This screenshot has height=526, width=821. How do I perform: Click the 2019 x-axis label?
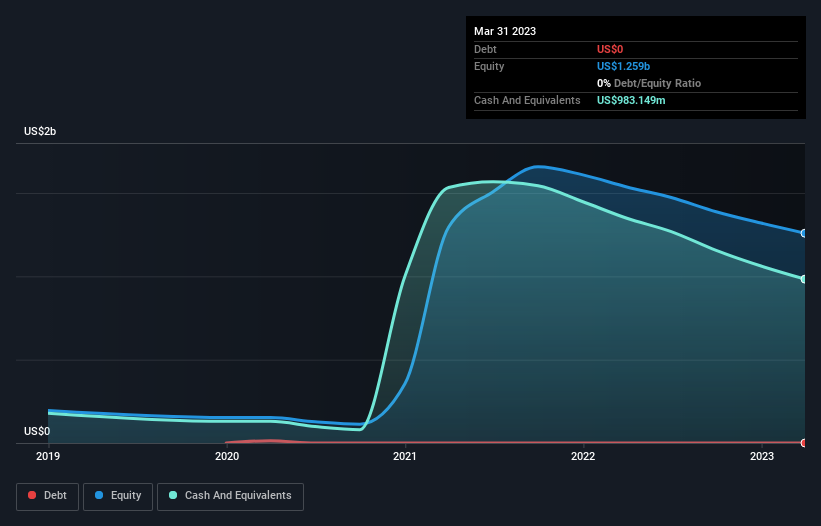coord(48,456)
